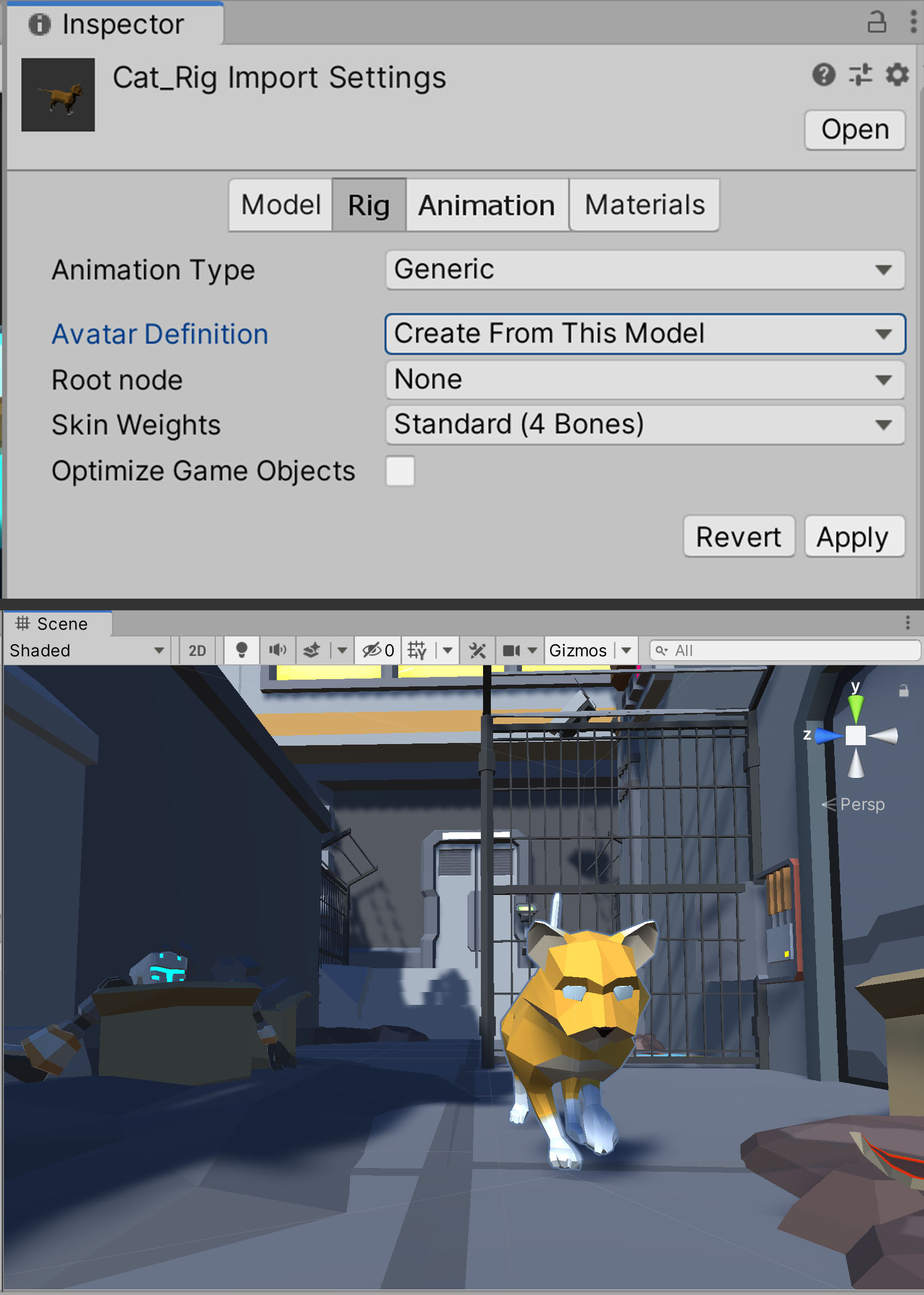Open the Inspector help reference icon
The width and height of the screenshot is (924, 1295).
[823, 74]
